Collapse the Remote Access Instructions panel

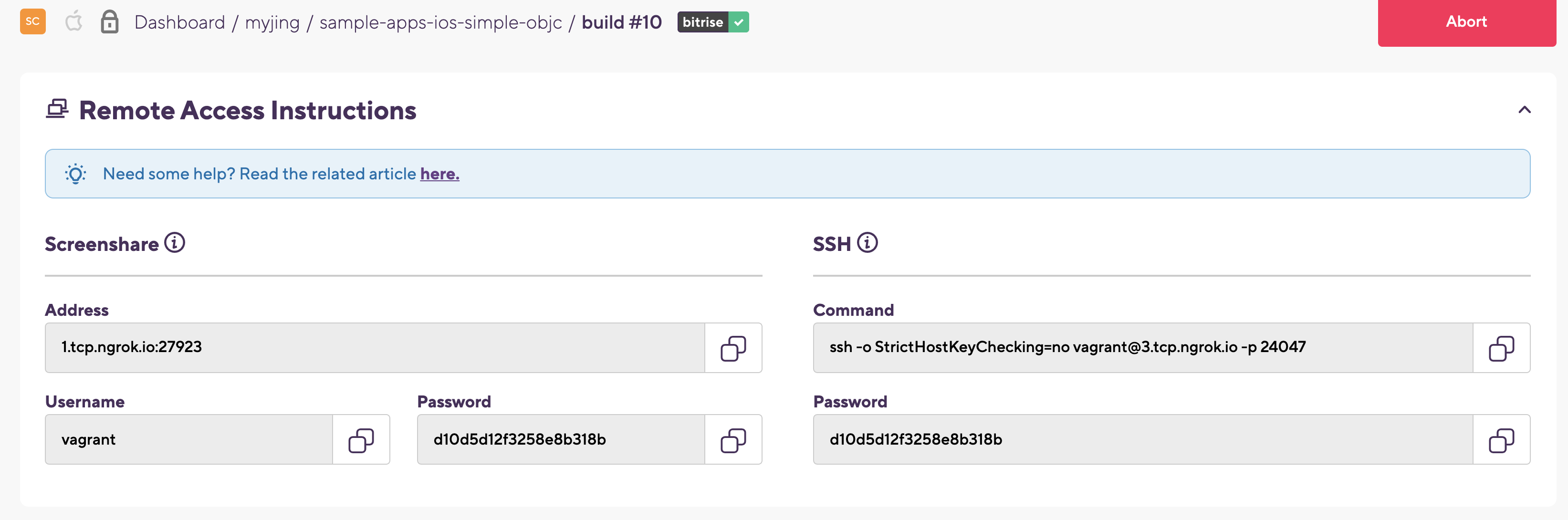[1524, 110]
